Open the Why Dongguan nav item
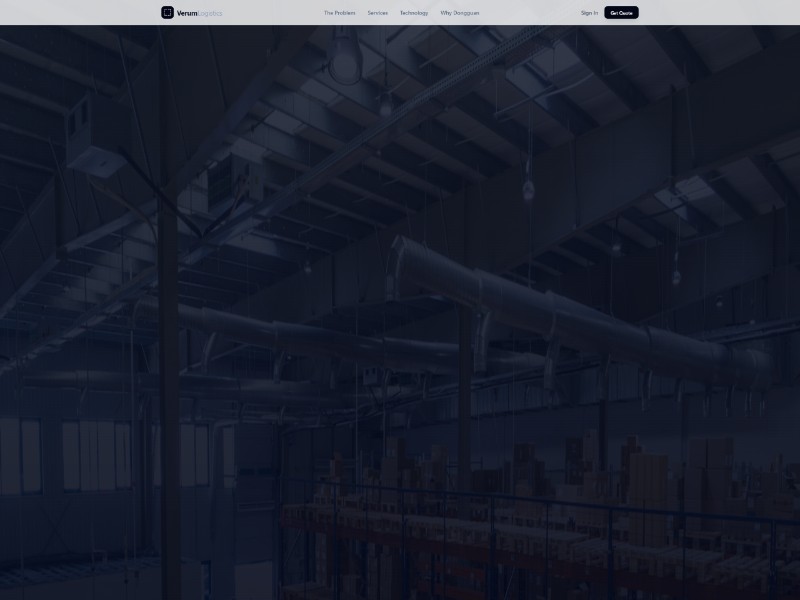The height and width of the screenshot is (600, 800). coord(460,13)
